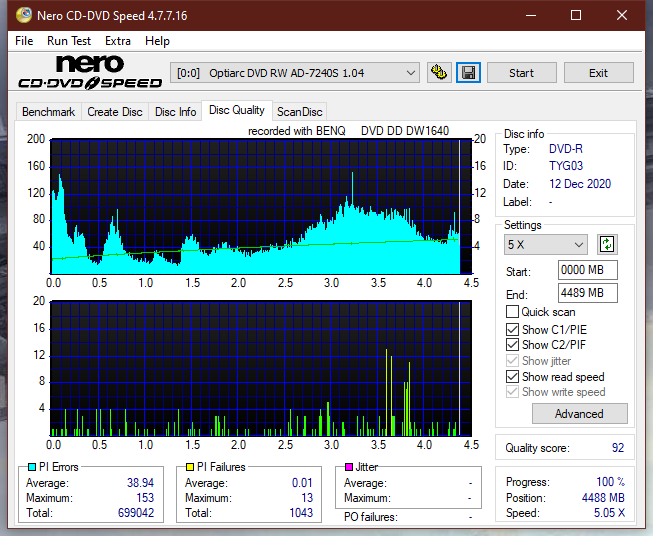Open the Advanced settings button
653x536 pixels.
(x=579, y=414)
